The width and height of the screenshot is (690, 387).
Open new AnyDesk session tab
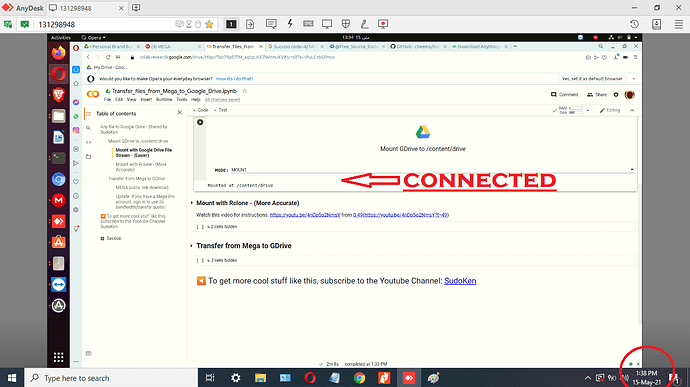point(136,8)
